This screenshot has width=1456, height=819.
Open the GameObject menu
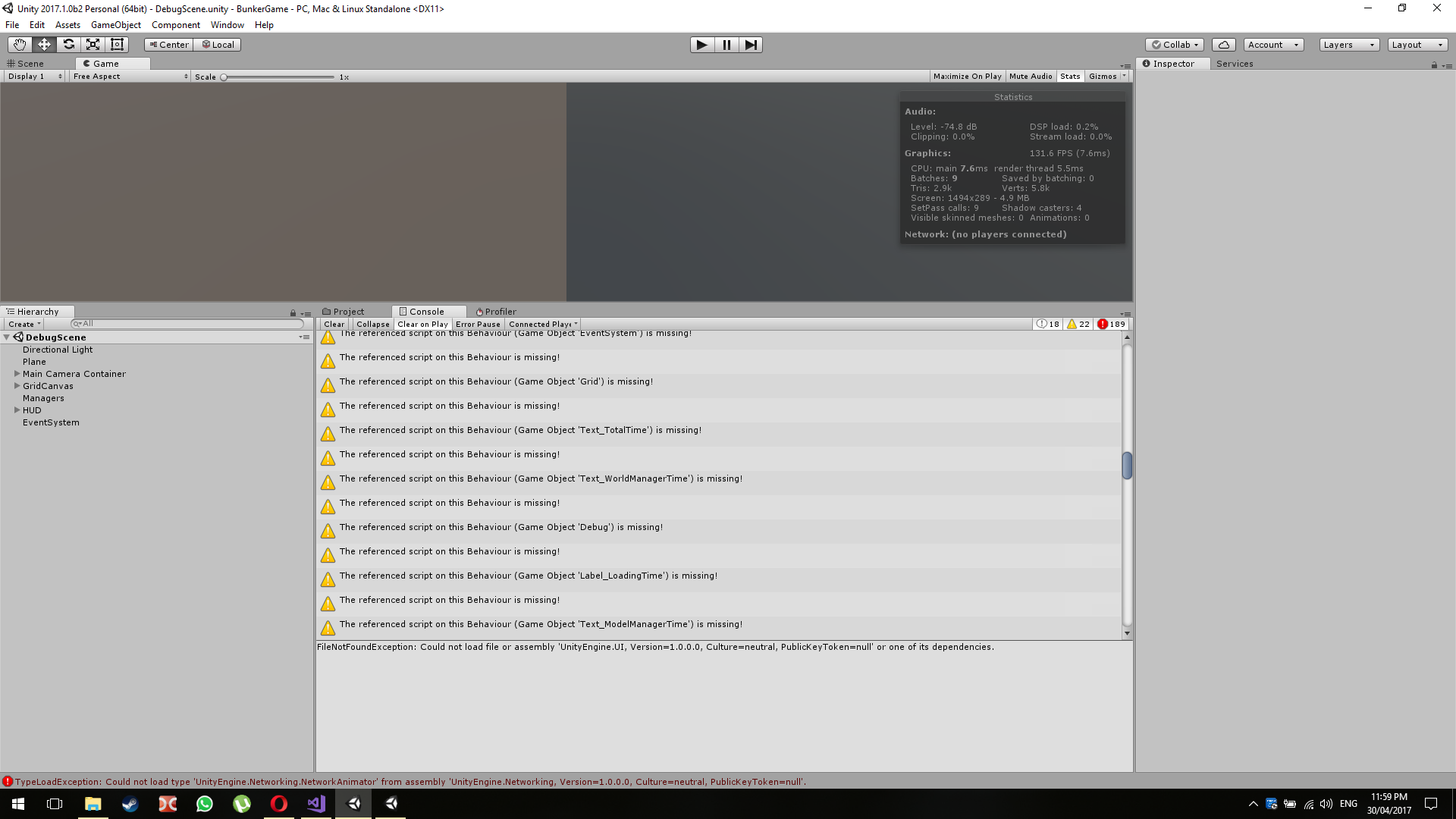pyautogui.click(x=115, y=24)
